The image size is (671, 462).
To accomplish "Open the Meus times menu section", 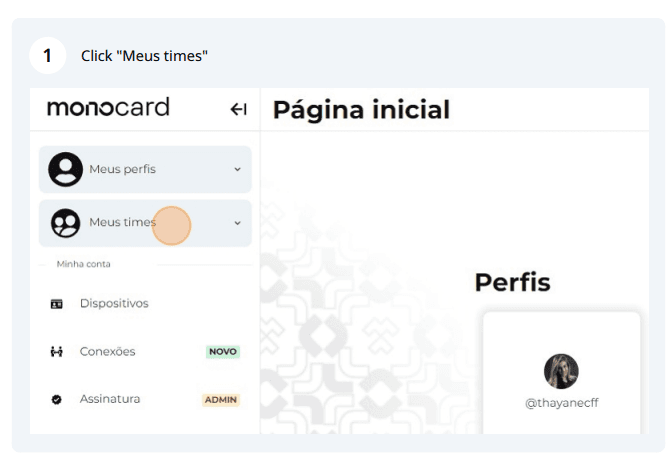I will 145,223.
